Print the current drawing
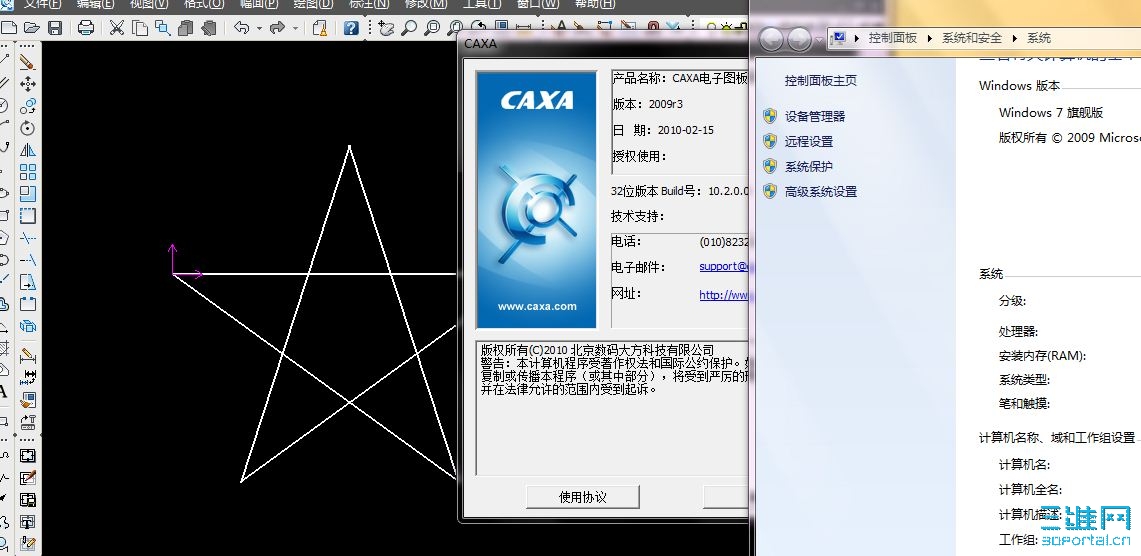This screenshot has width=1141, height=556. pyautogui.click(x=86, y=28)
